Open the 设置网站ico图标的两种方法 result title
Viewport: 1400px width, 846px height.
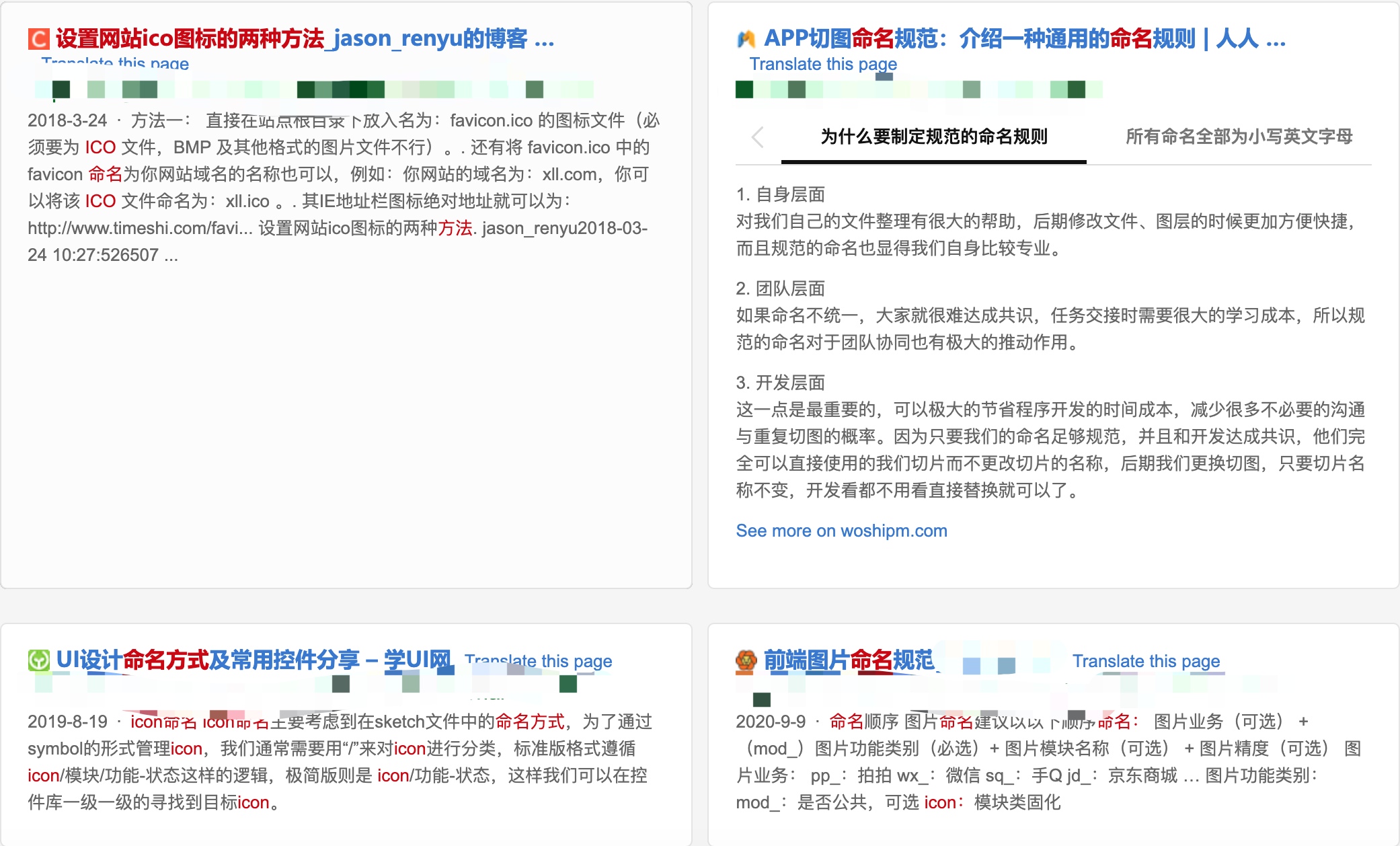coord(304,39)
